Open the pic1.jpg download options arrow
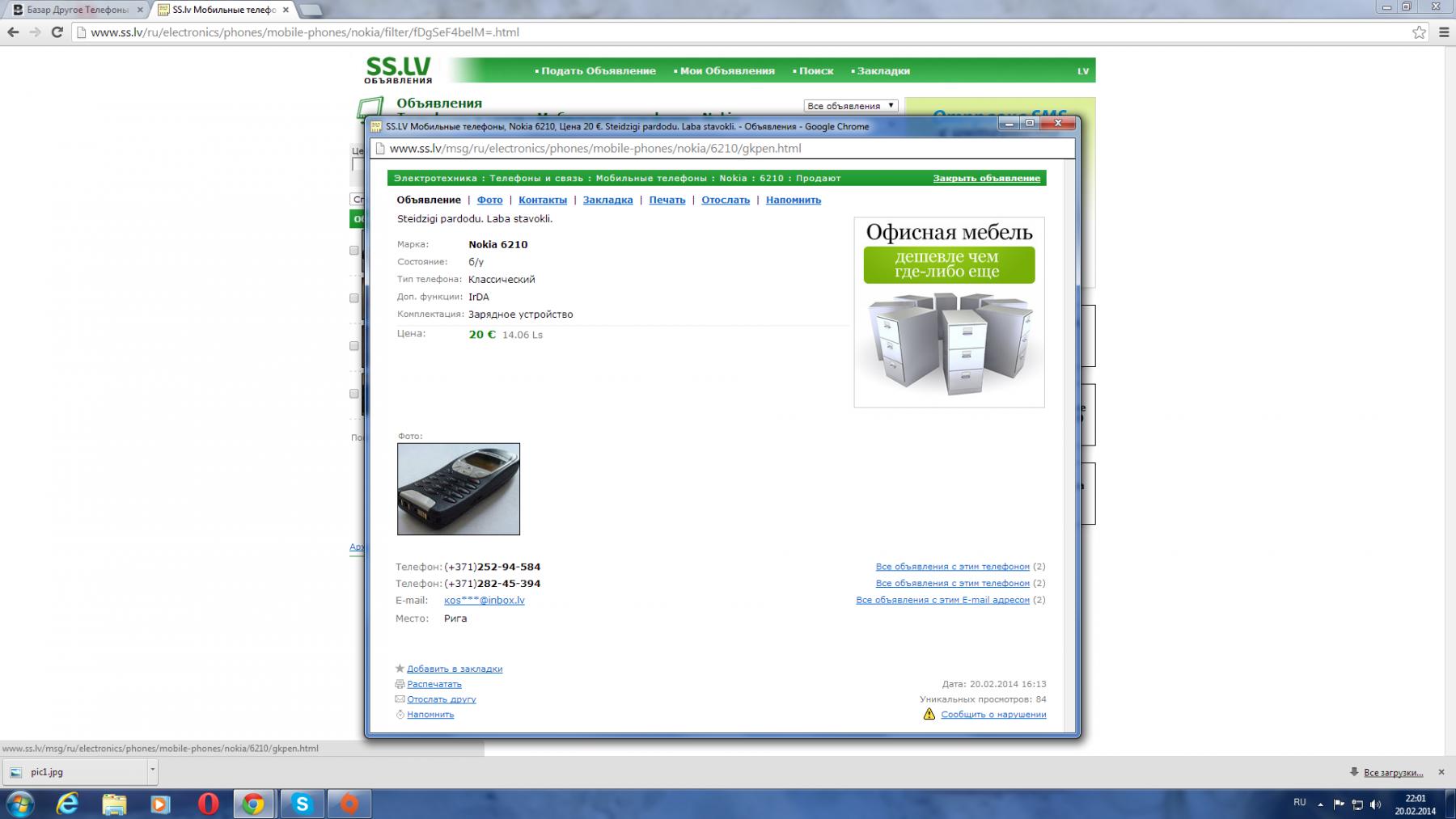This screenshot has height=819, width=1456. [x=152, y=771]
